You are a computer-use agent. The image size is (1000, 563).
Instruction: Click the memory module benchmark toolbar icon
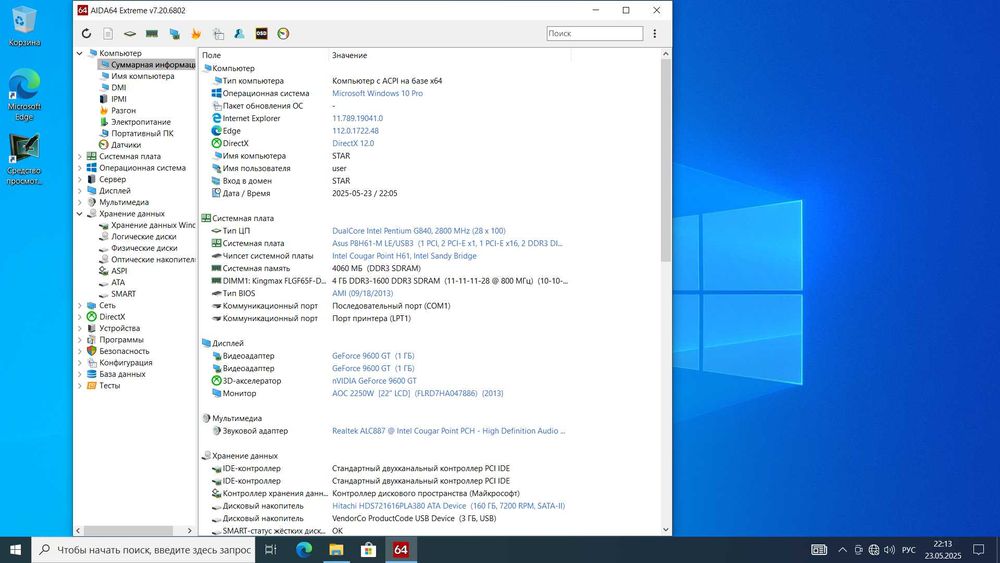coord(153,34)
